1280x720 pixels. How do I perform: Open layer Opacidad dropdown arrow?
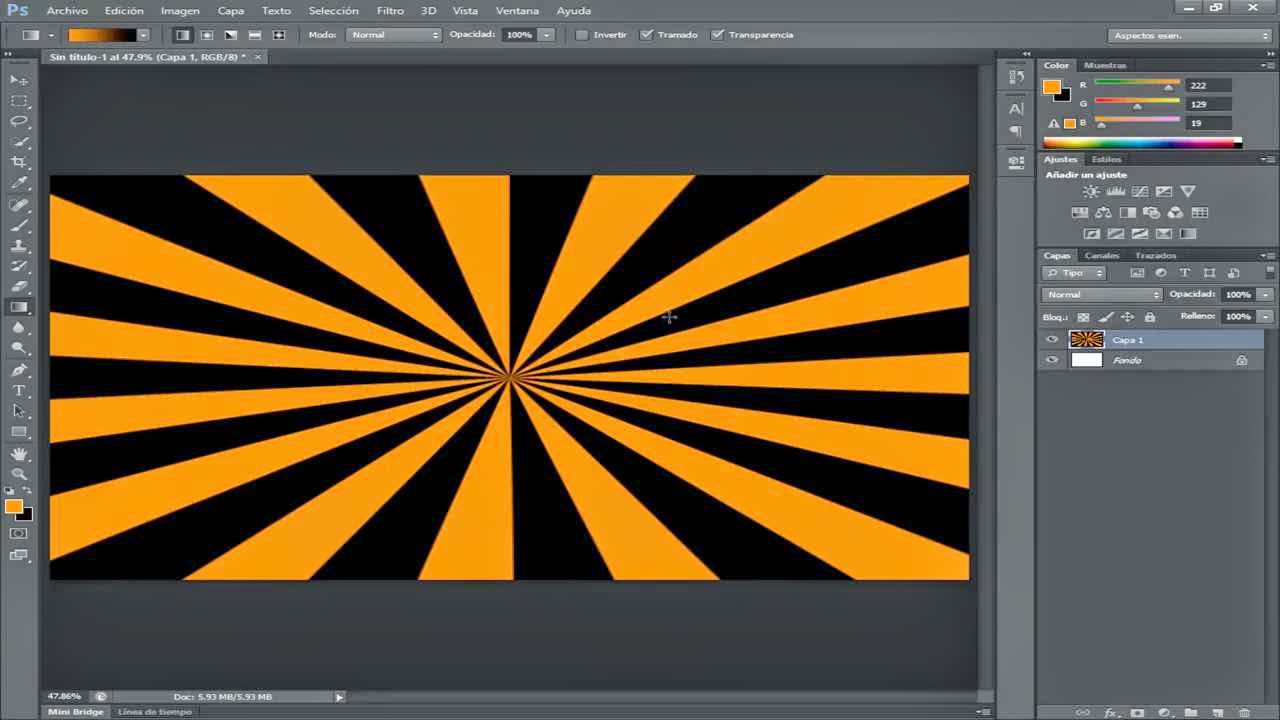click(x=1266, y=295)
